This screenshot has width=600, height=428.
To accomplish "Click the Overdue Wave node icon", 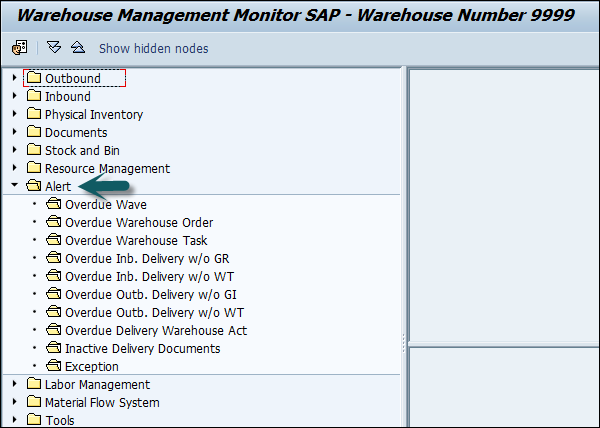I will tap(54, 205).
